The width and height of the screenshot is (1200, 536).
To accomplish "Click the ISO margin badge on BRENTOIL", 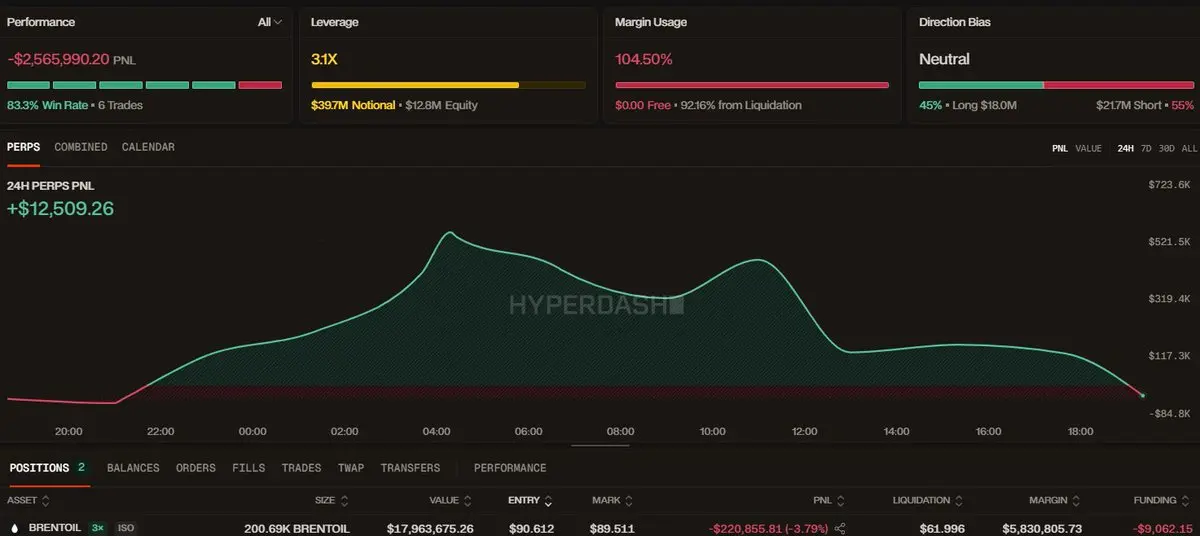I will tap(125, 528).
